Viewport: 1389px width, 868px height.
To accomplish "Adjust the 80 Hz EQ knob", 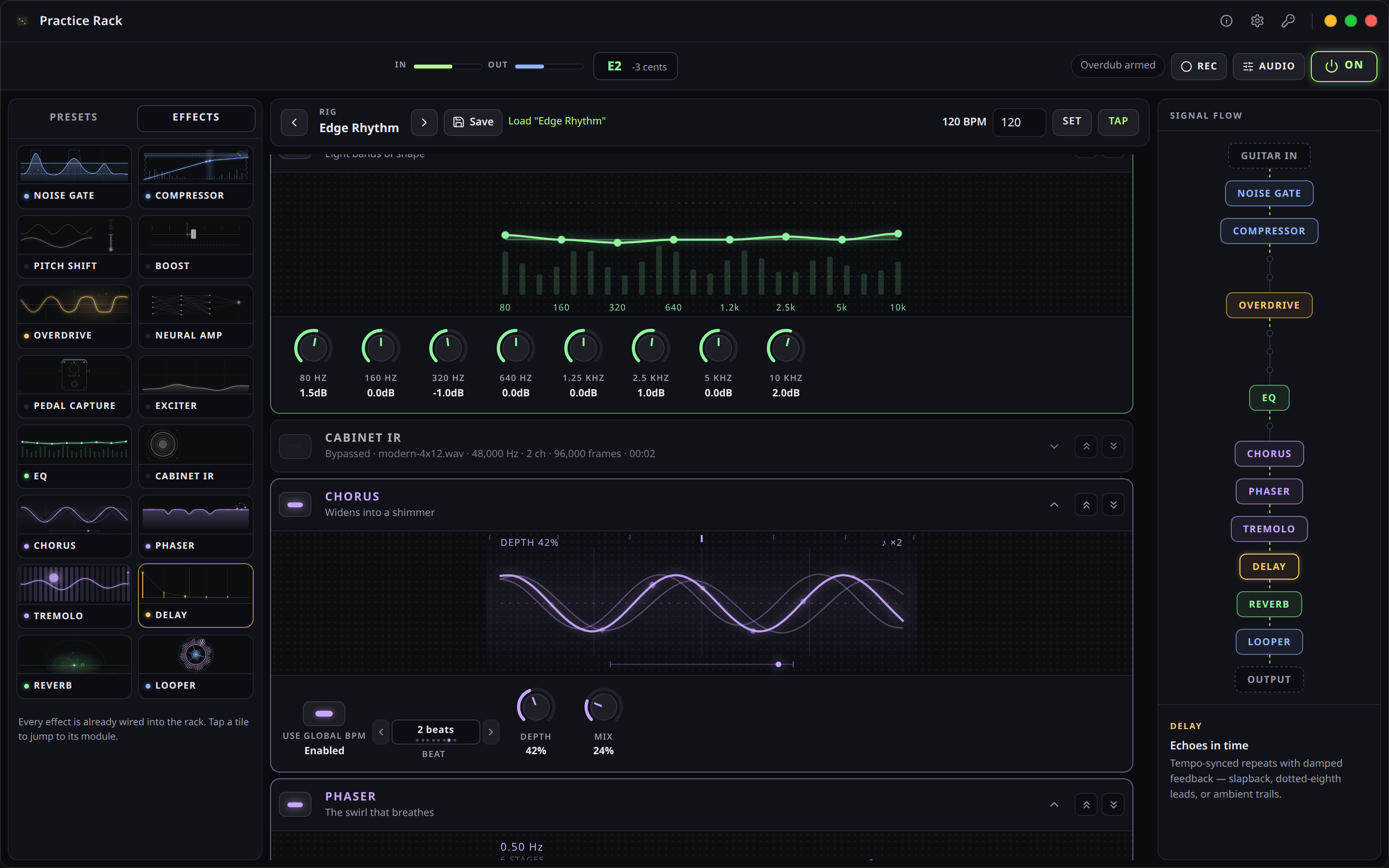I will (313, 347).
